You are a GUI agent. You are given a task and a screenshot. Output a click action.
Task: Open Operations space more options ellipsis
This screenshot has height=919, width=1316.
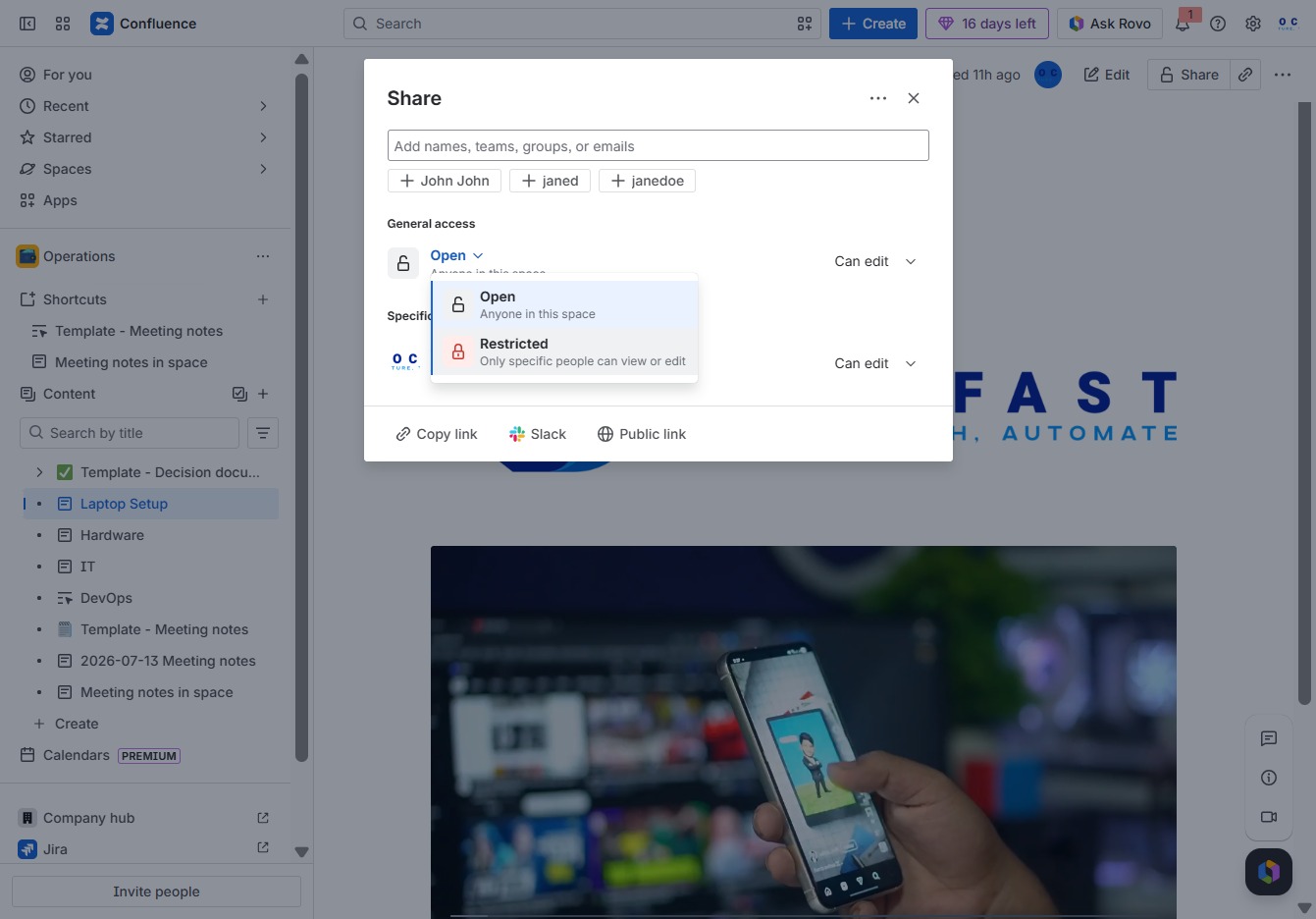click(263, 256)
